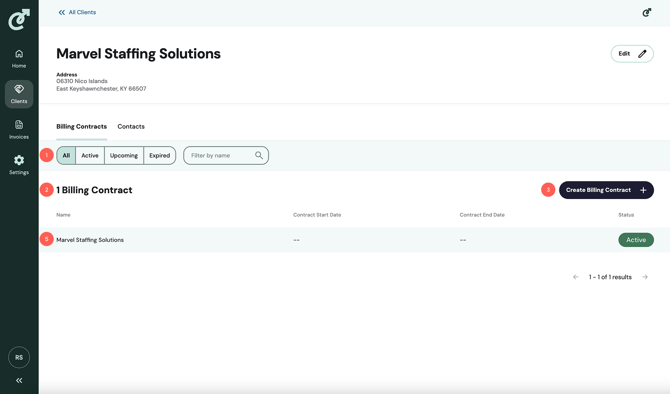Show Upcoming billing contracts
This screenshot has width=670, height=394.
pyautogui.click(x=124, y=156)
